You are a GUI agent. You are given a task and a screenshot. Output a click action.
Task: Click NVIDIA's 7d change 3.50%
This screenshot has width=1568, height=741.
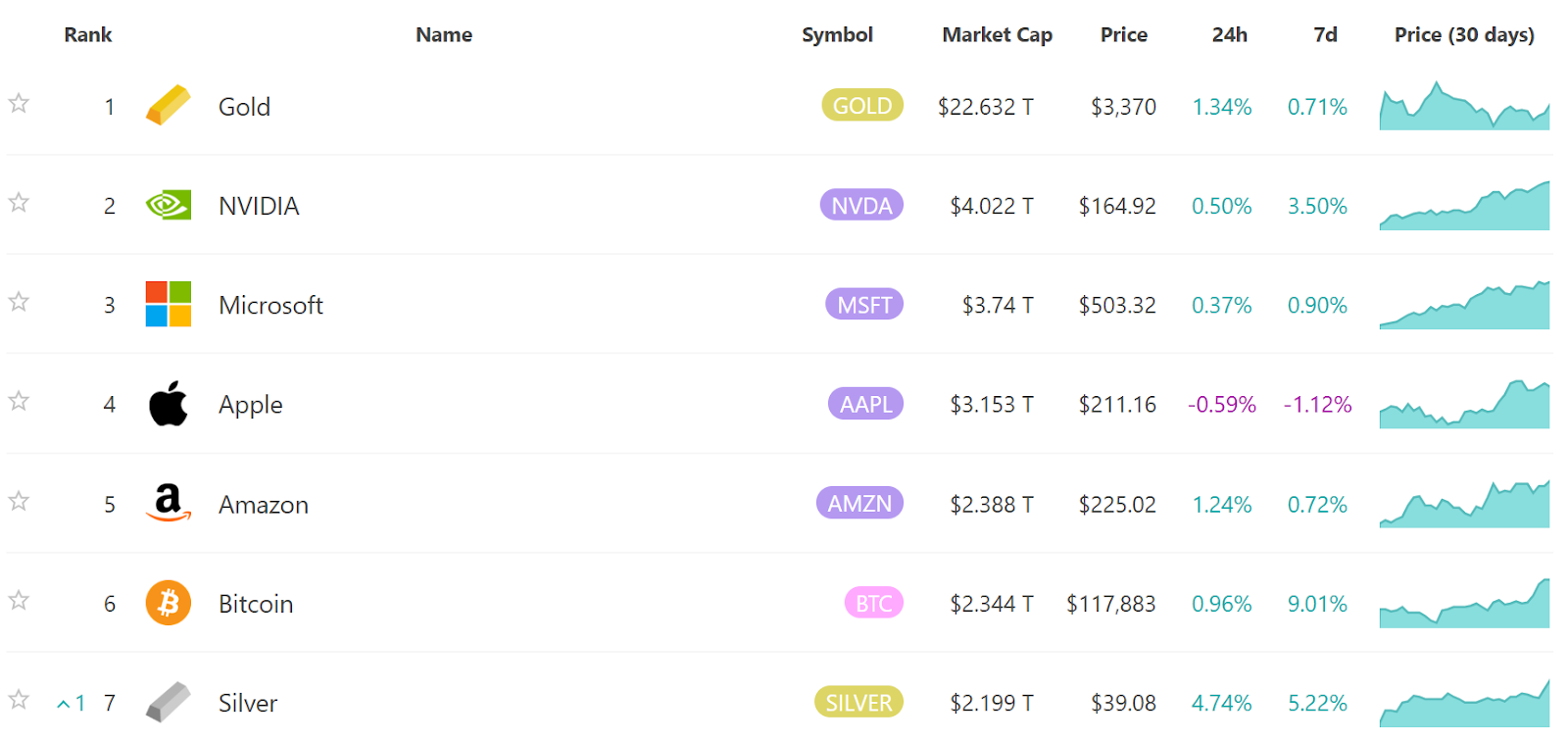[x=1317, y=206]
